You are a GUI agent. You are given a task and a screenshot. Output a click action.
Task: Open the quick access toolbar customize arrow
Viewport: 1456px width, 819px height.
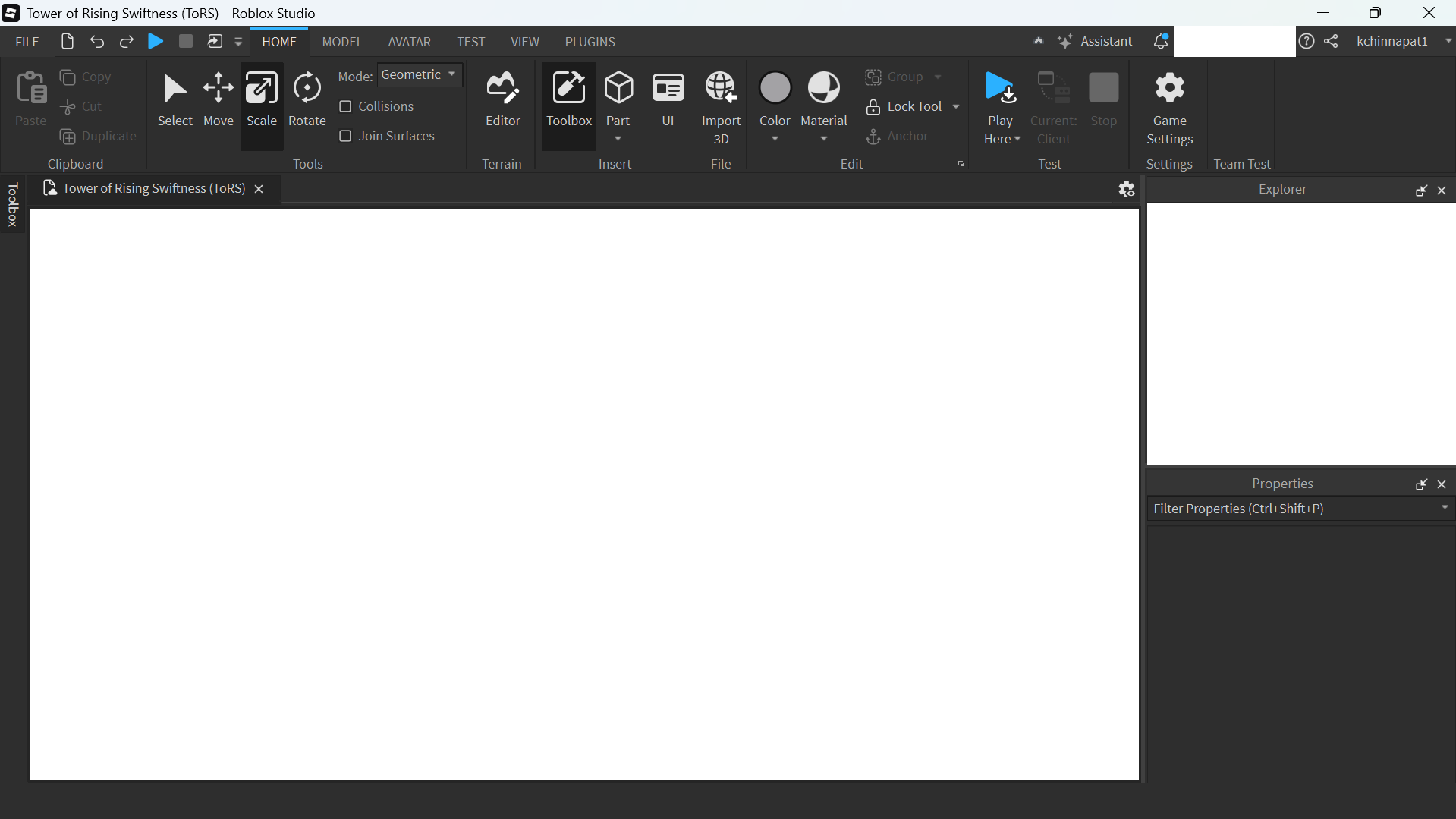pos(238,42)
